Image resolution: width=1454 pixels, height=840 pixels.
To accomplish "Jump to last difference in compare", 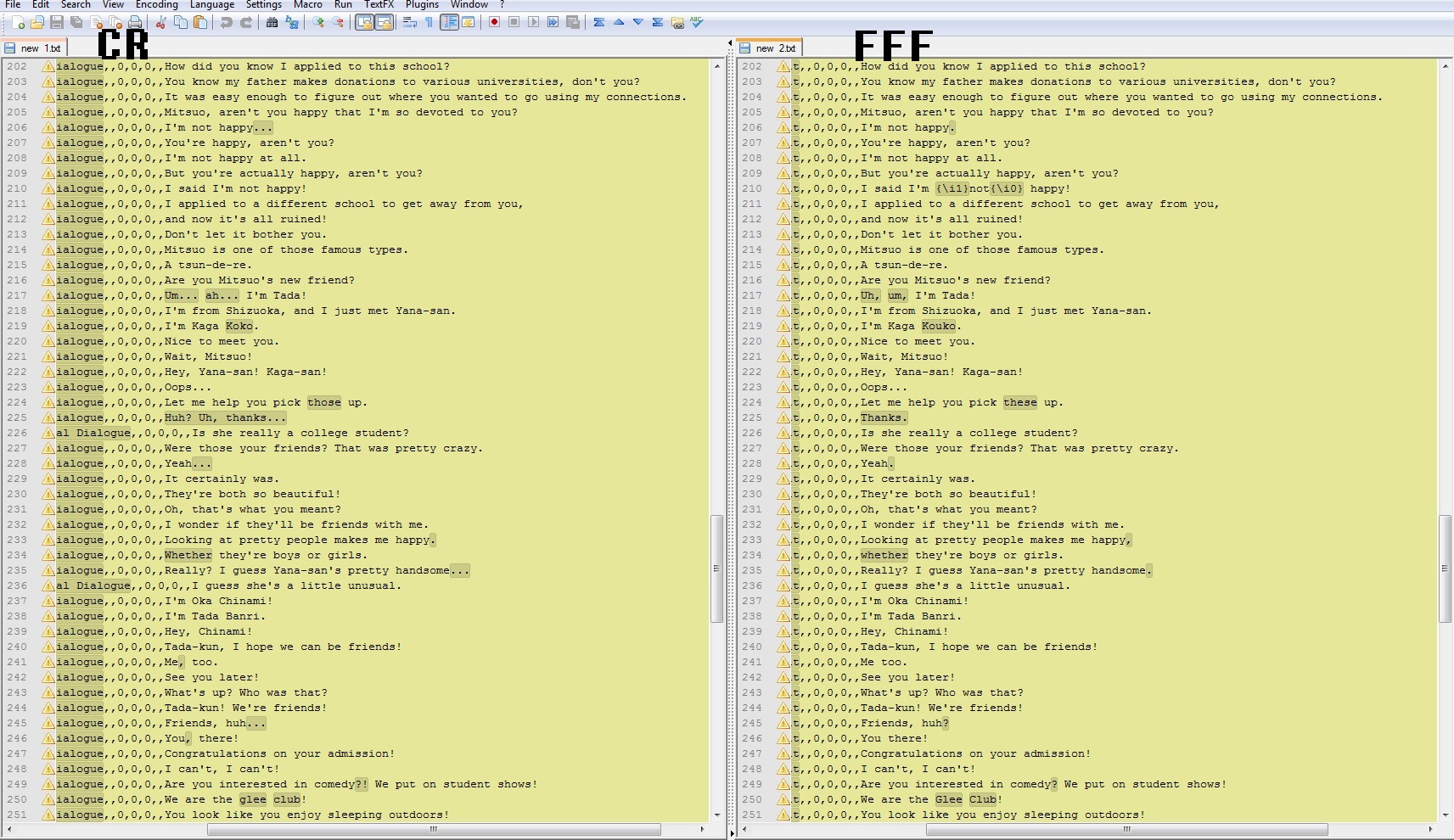I will point(658,22).
